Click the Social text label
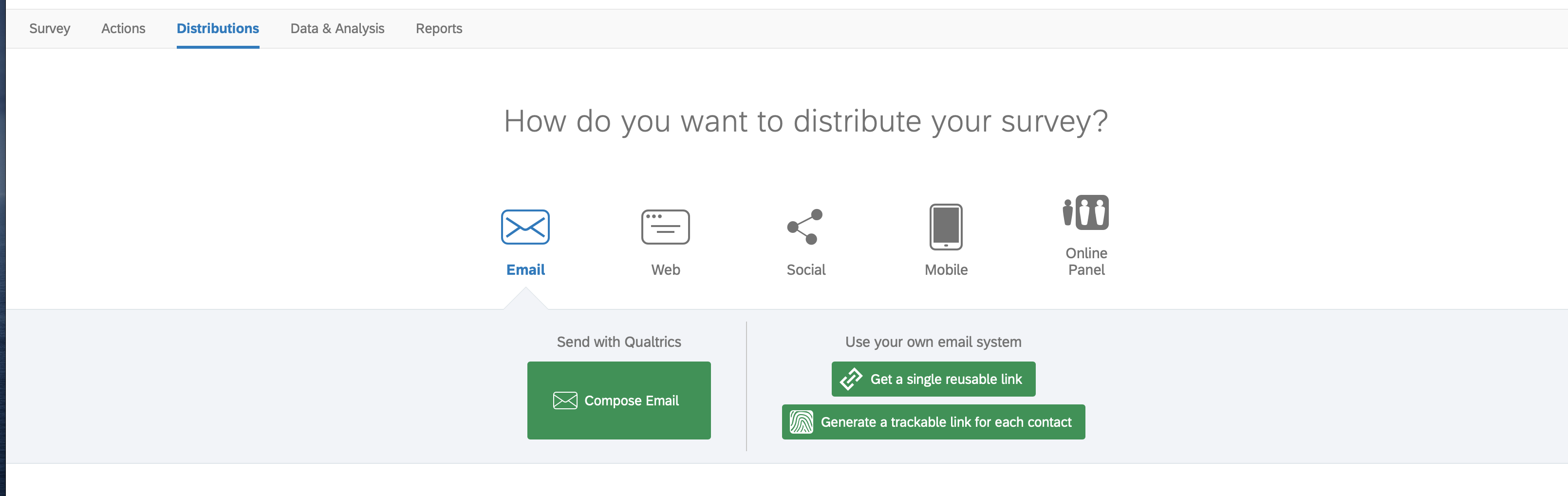The width and height of the screenshot is (1568, 496). pos(805,270)
